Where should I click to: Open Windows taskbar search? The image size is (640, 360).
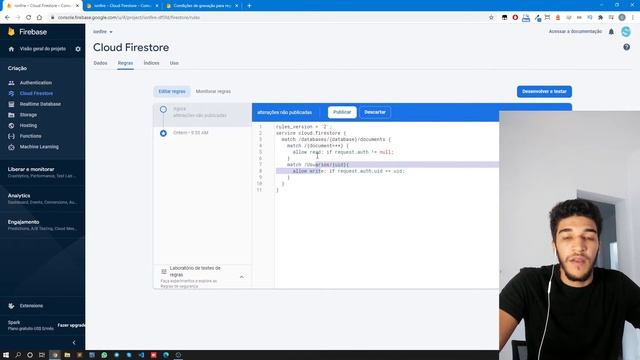tap(18, 355)
